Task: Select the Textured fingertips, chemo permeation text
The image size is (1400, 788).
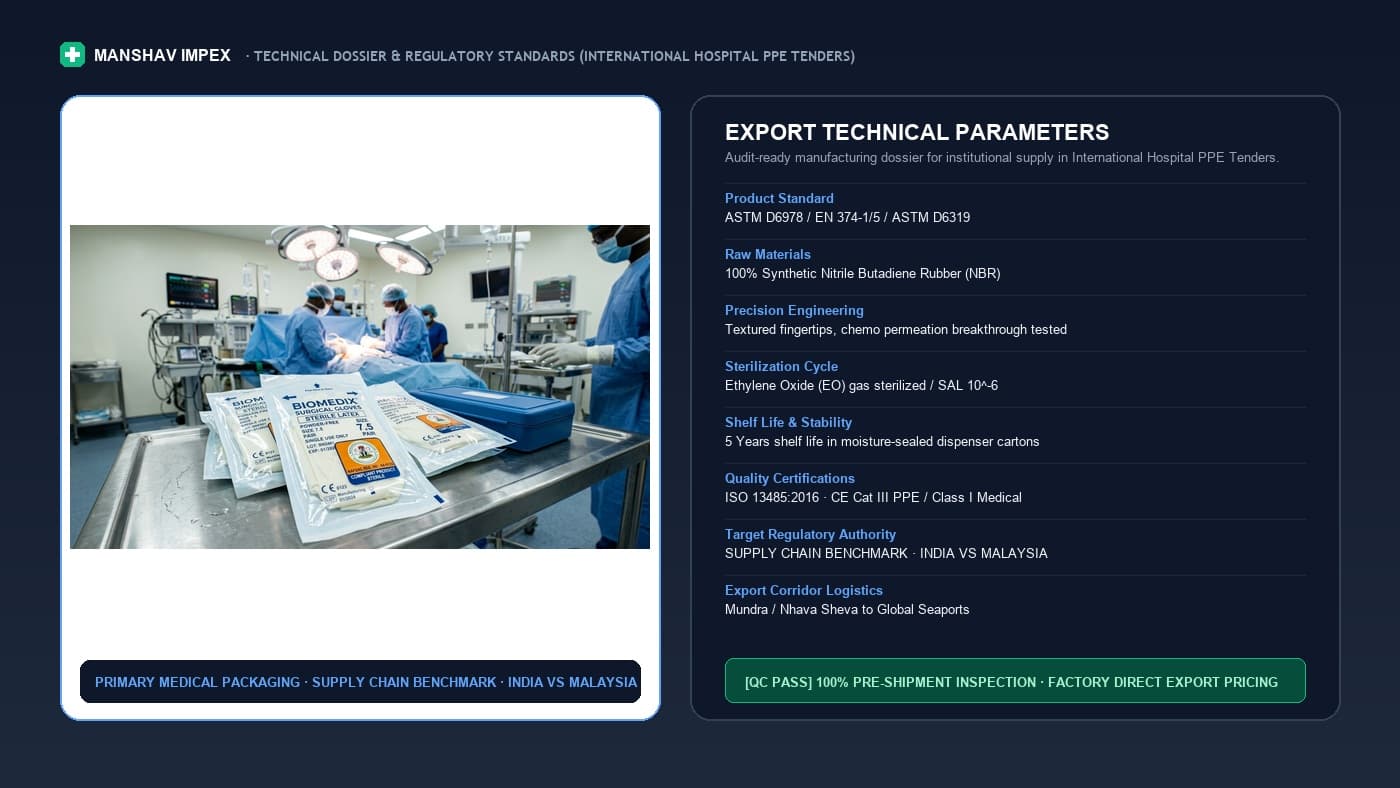Action: pos(896,329)
